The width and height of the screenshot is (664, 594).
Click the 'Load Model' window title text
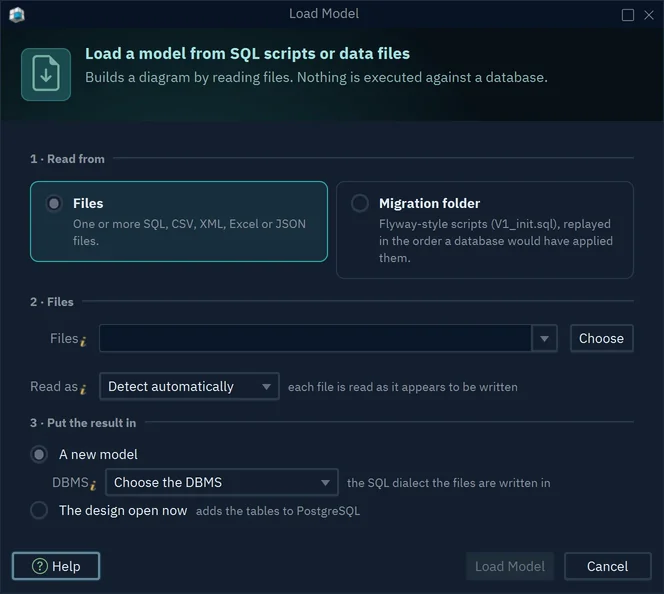point(324,14)
